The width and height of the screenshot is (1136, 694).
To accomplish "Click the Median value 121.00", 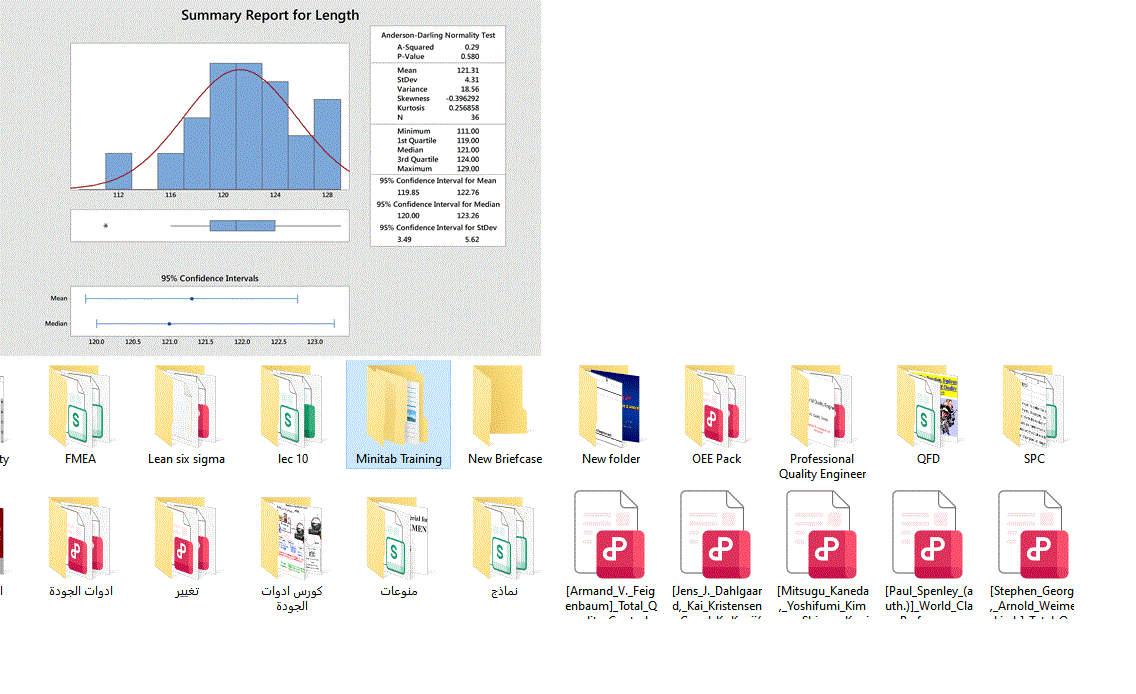I will (x=467, y=150).
